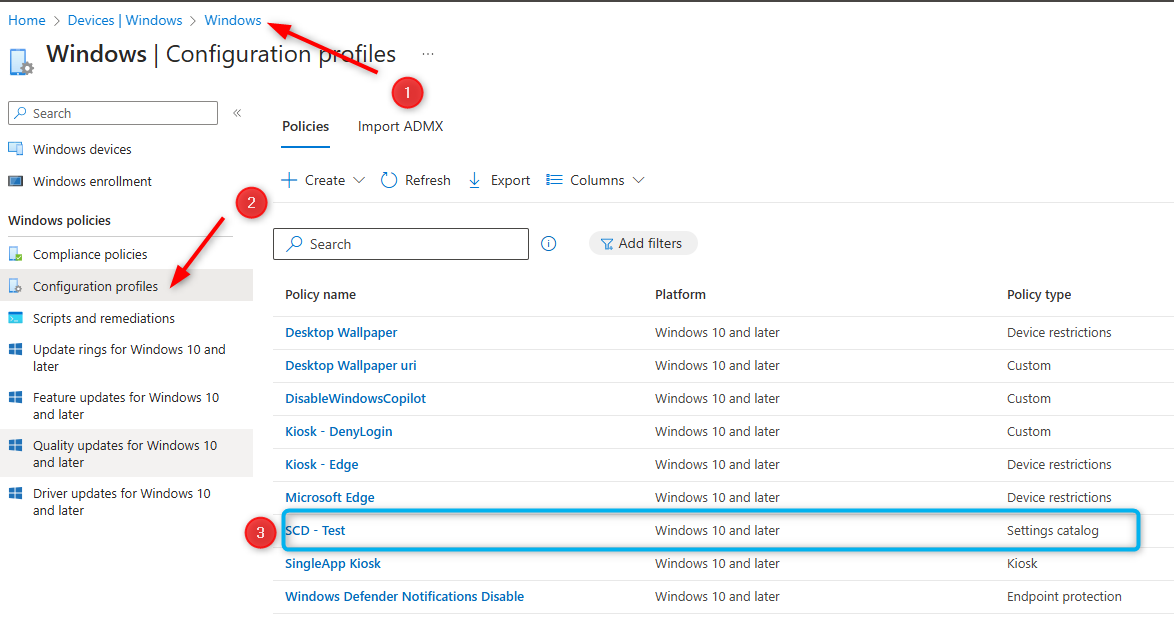Open Windows enrollment in sidebar
Screen dimensions: 1174x622
click(92, 181)
